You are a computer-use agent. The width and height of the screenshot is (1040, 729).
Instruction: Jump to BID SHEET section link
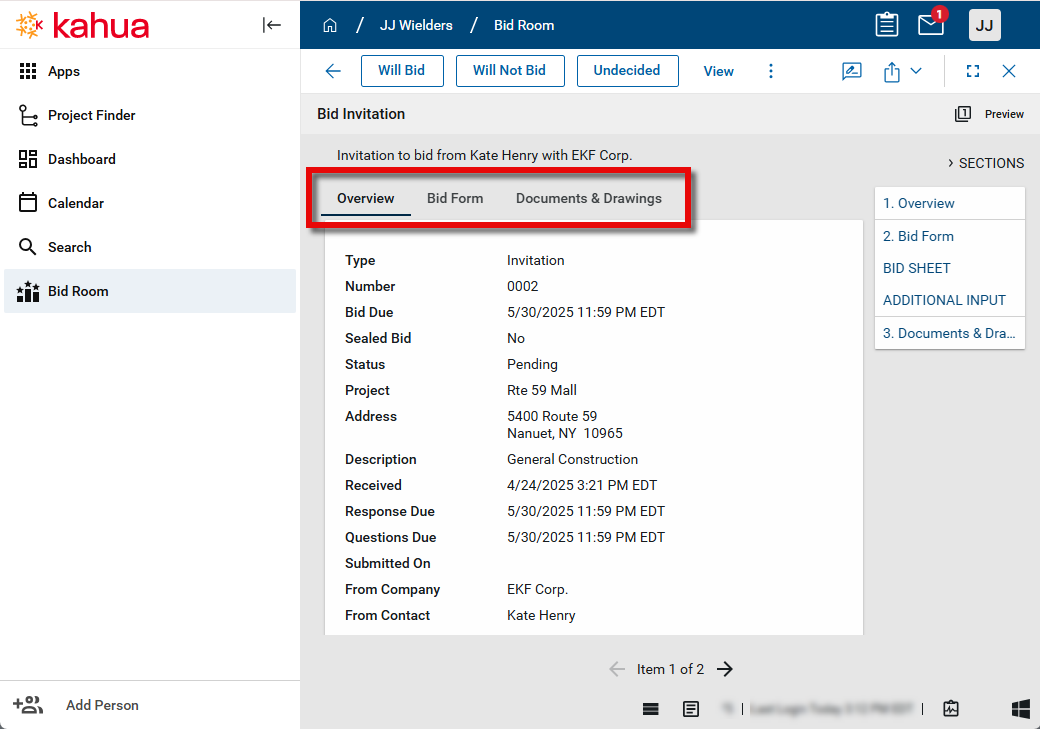(917, 268)
